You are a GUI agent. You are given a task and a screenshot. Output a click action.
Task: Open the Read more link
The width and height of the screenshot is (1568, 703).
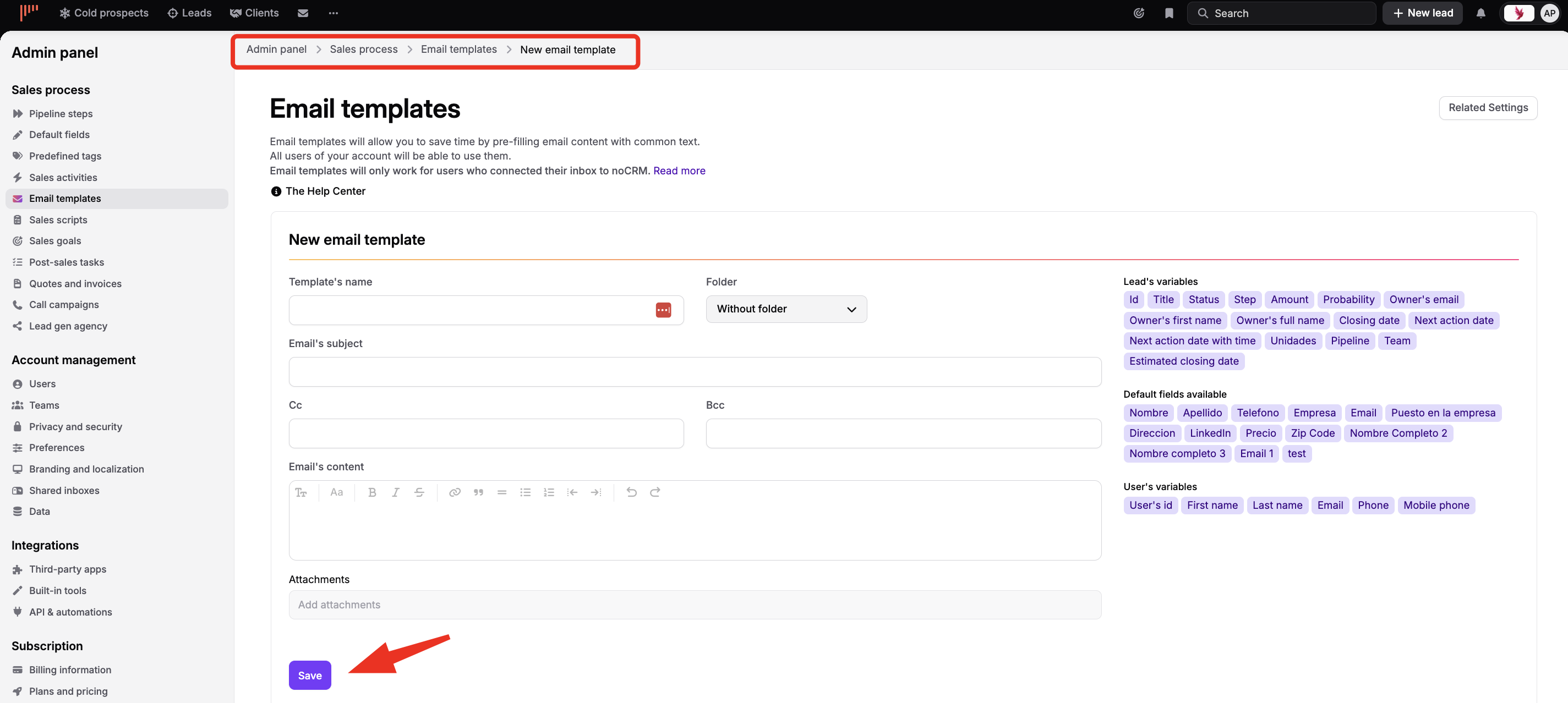(x=679, y=171)
